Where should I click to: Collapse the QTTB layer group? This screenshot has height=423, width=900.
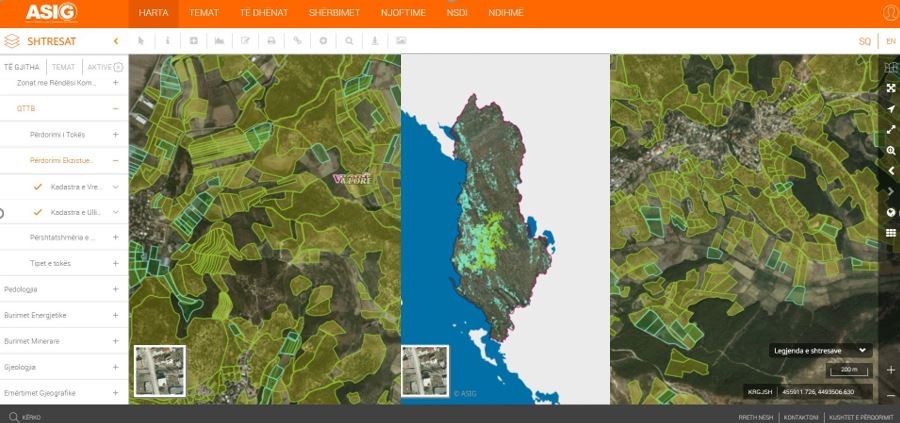(116, 108)
